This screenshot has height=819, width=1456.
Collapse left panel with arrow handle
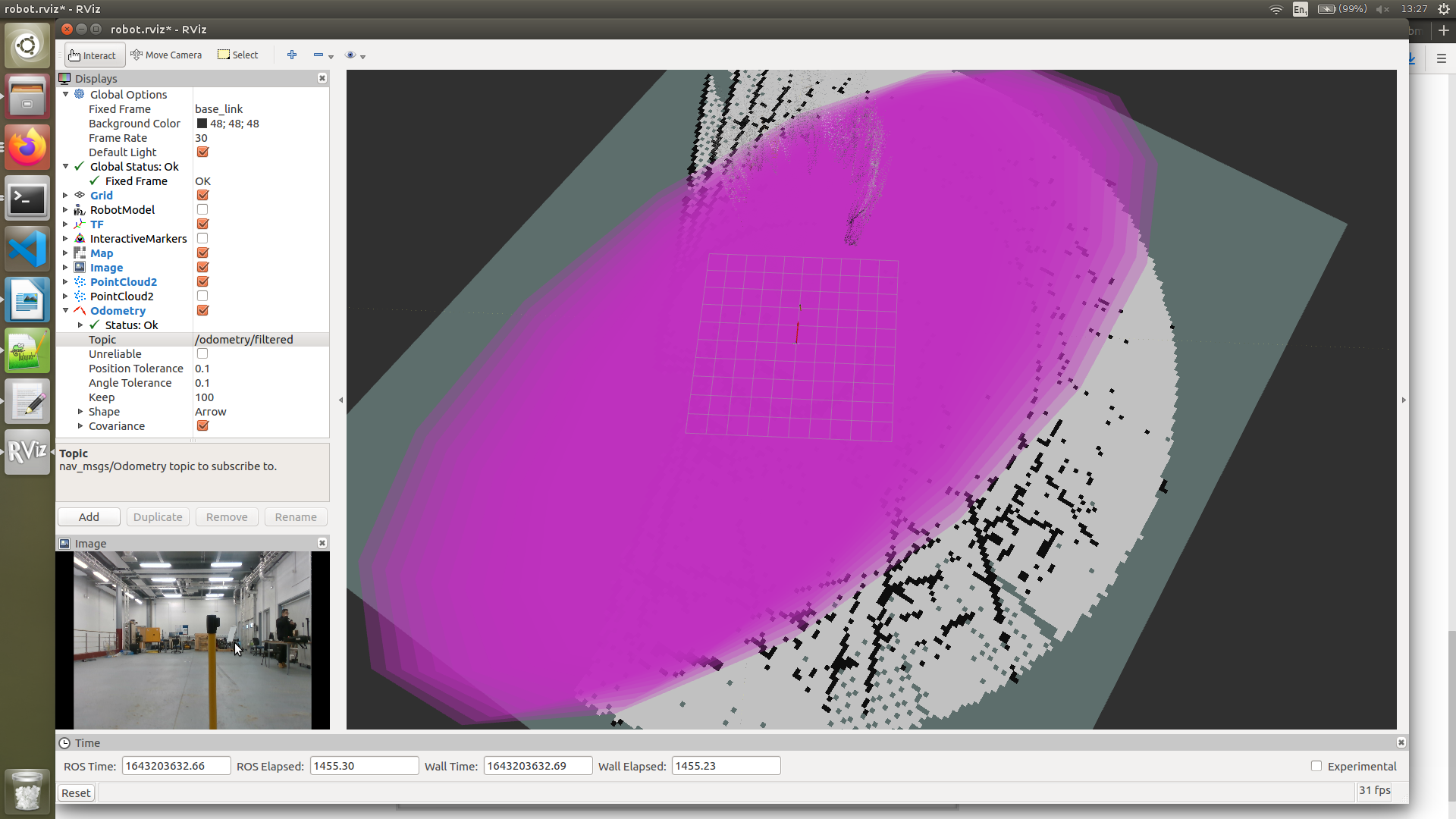pos(340,400)
